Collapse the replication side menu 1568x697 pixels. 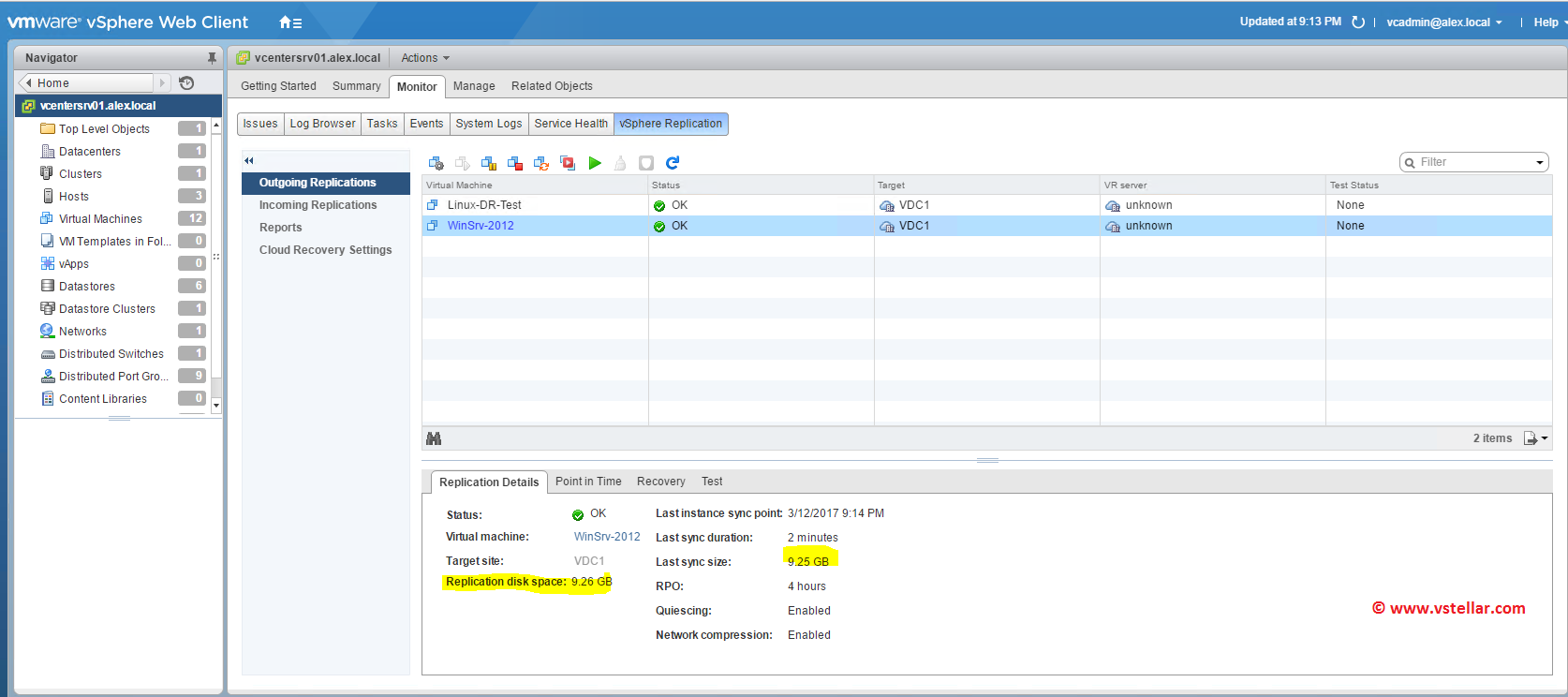coord(249,161)
